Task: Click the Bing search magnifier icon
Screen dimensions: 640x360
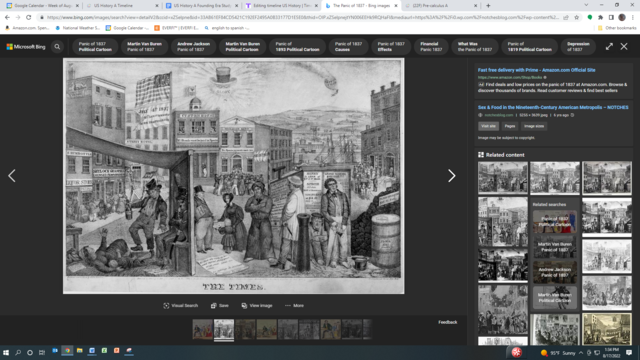Action: coord(57,47)
